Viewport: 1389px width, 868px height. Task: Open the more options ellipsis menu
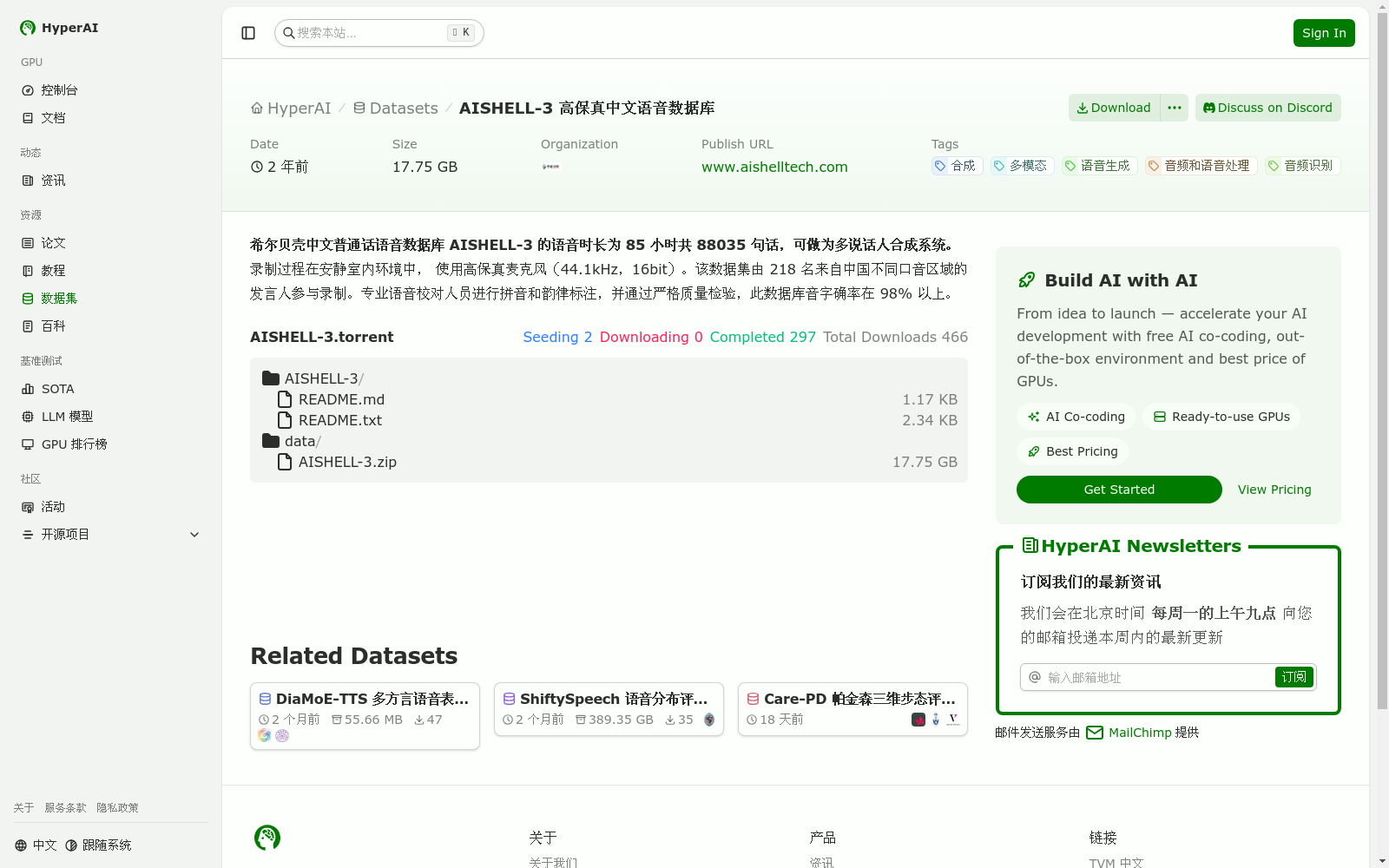coord(1175,108)
